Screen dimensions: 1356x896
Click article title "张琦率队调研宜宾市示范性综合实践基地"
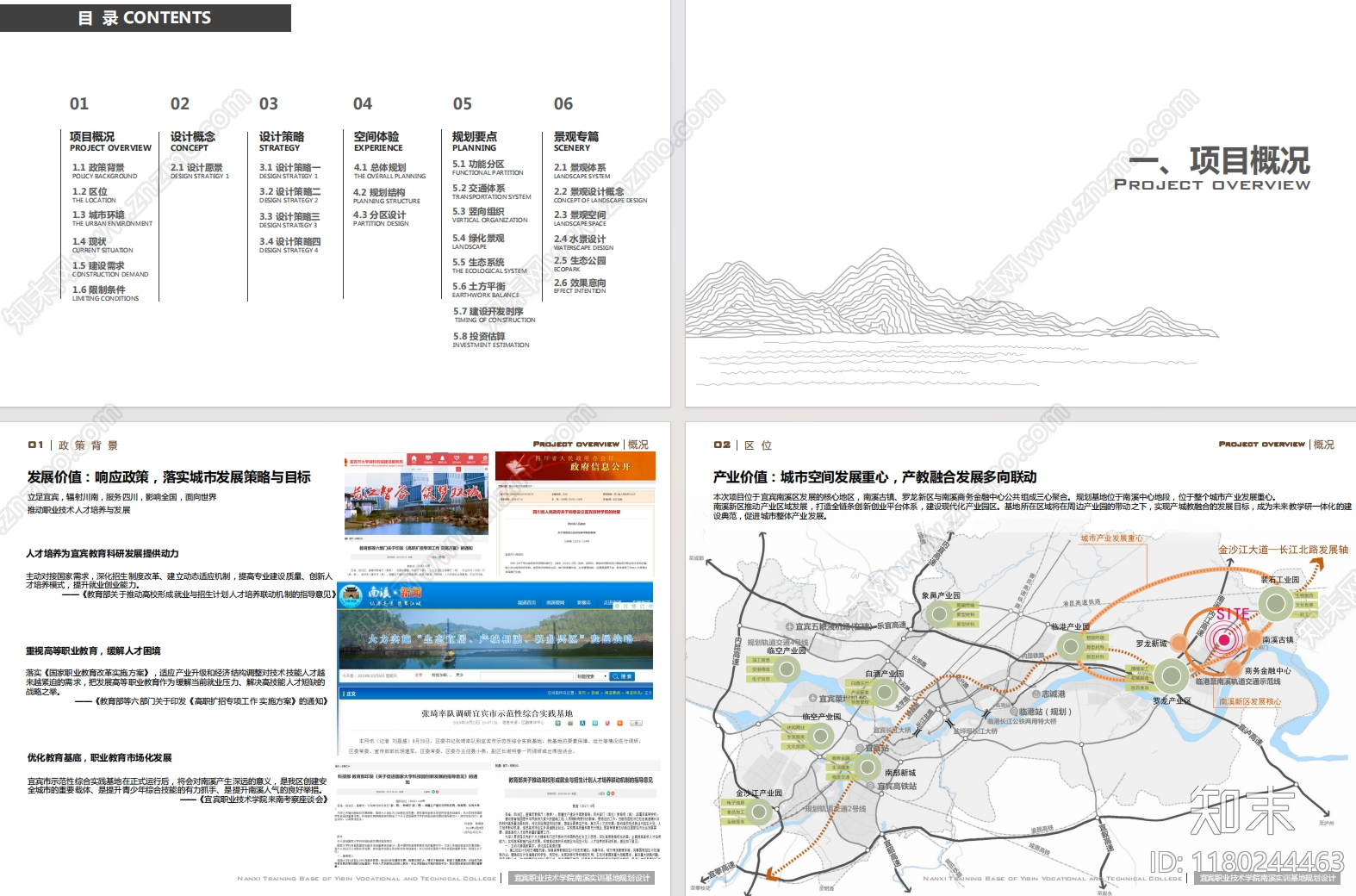(495, 713)
